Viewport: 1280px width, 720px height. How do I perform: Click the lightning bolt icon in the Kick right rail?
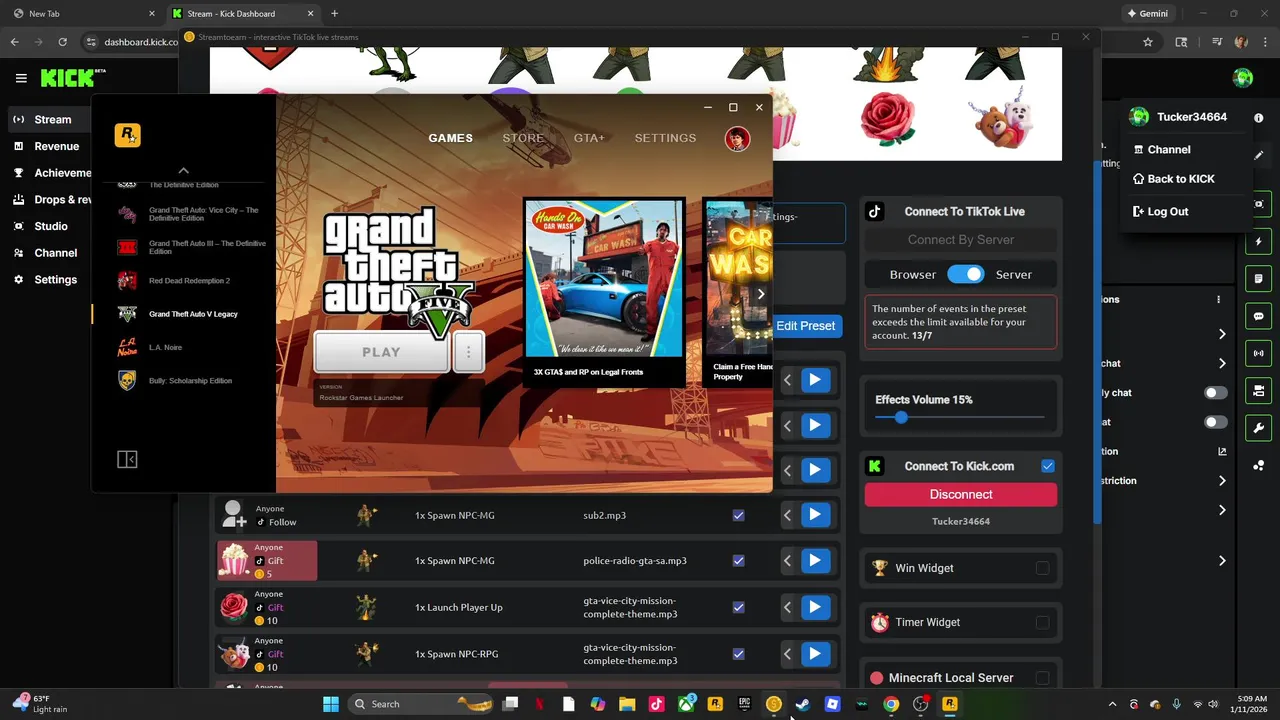pos(1259,242)
